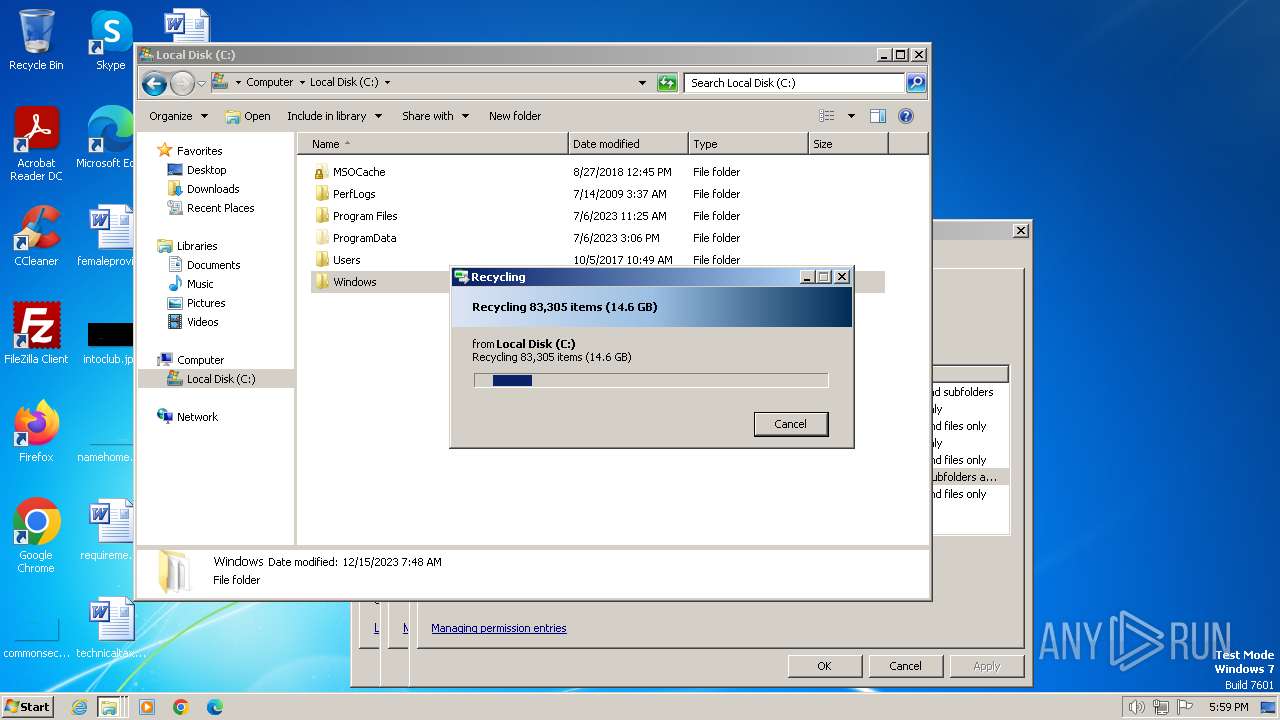Open the Organize dropdown menu
The image size is (1280, 720).
click(178, 116)
